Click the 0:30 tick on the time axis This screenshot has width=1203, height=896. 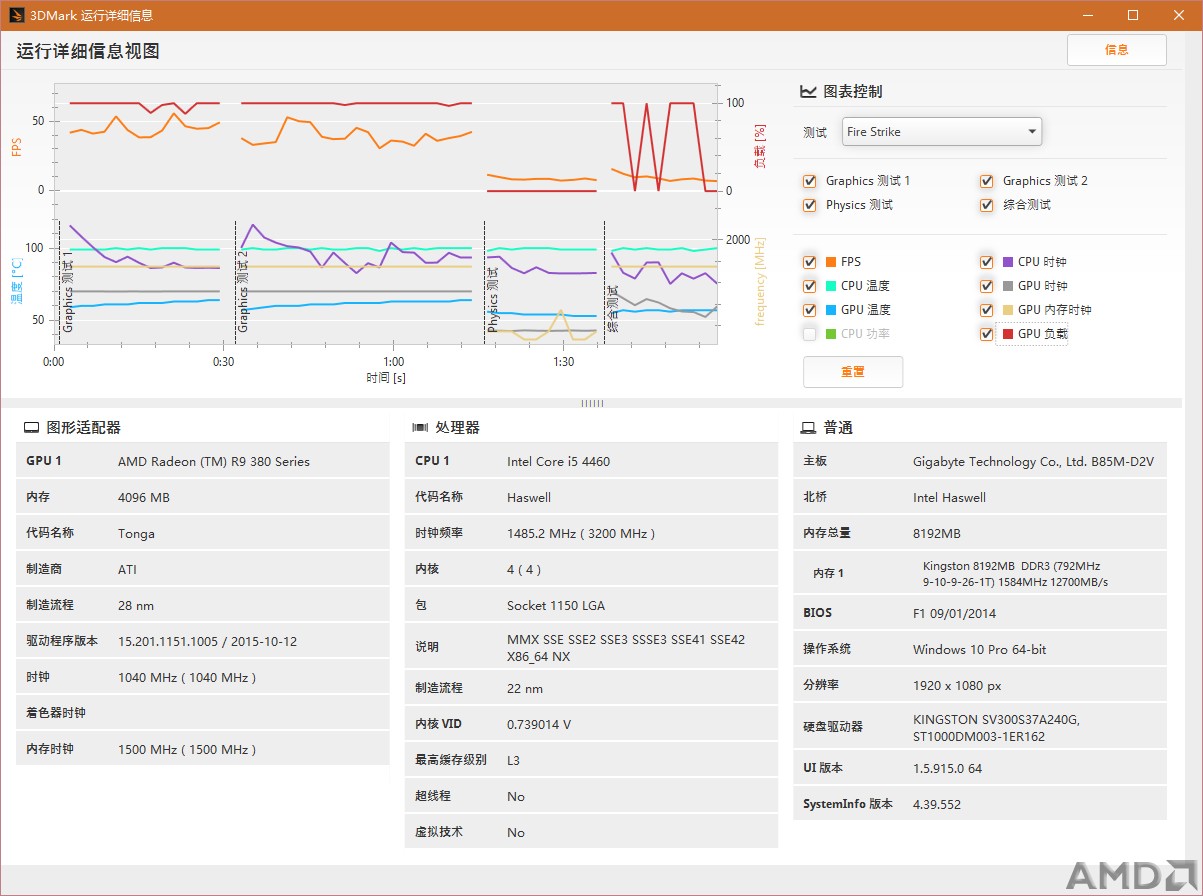click(x=224, y=362)
